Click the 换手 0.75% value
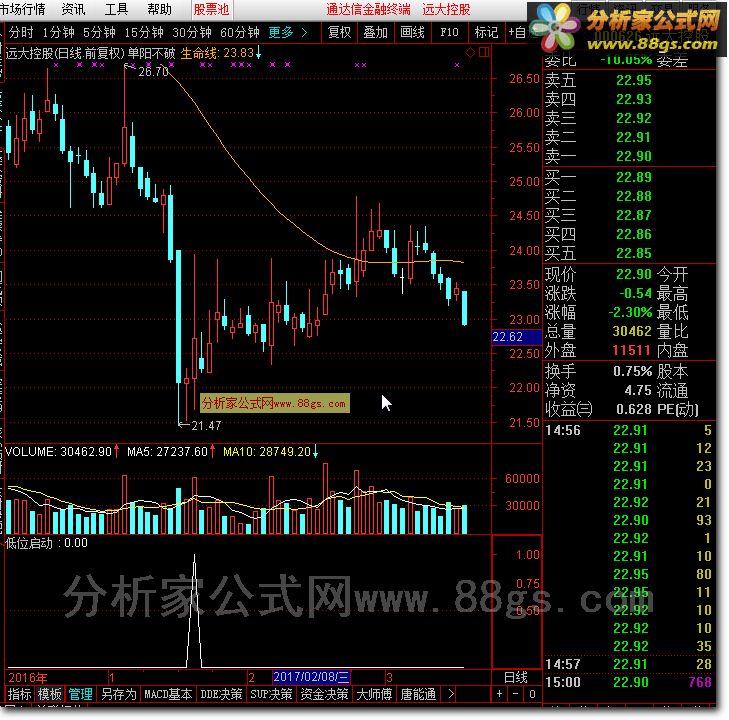 (x=633, y=371)
